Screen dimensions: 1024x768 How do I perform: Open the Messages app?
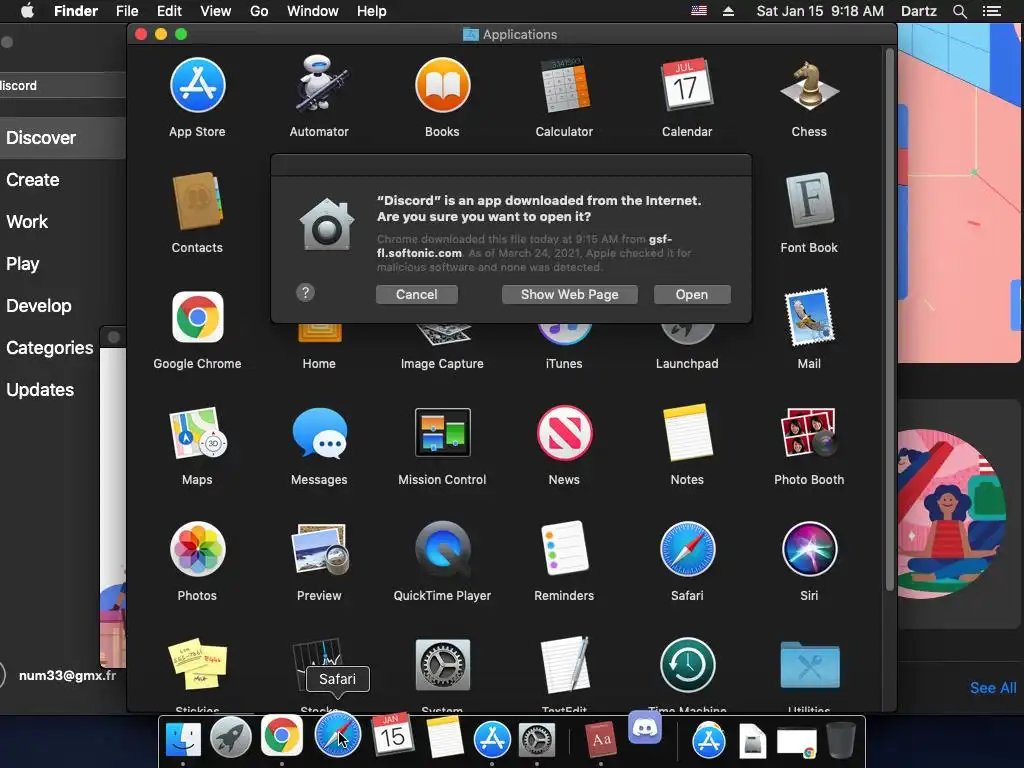319,433
